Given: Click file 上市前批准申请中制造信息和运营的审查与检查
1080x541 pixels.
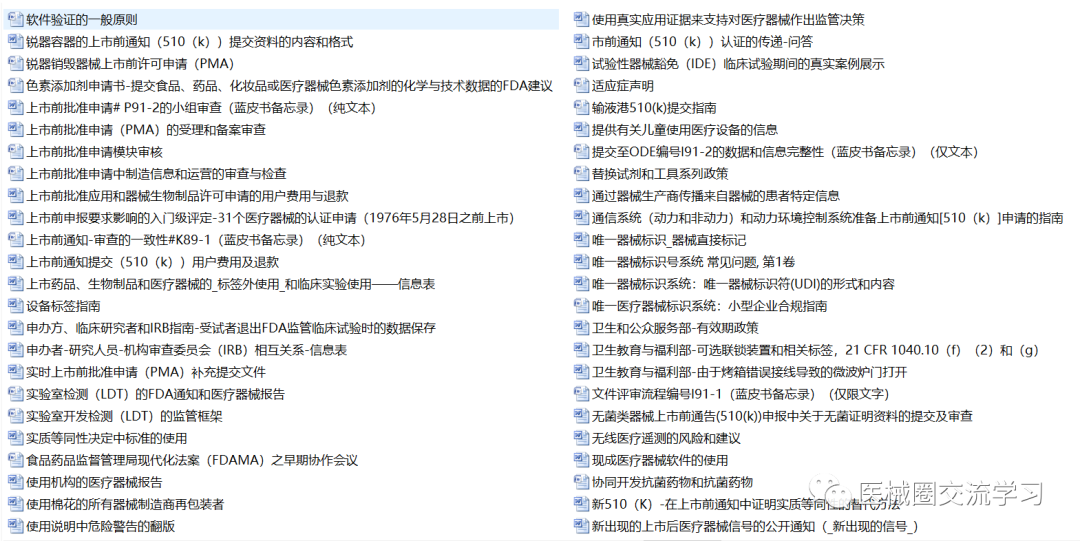Looking at the screenshot, I should (156, 174).
